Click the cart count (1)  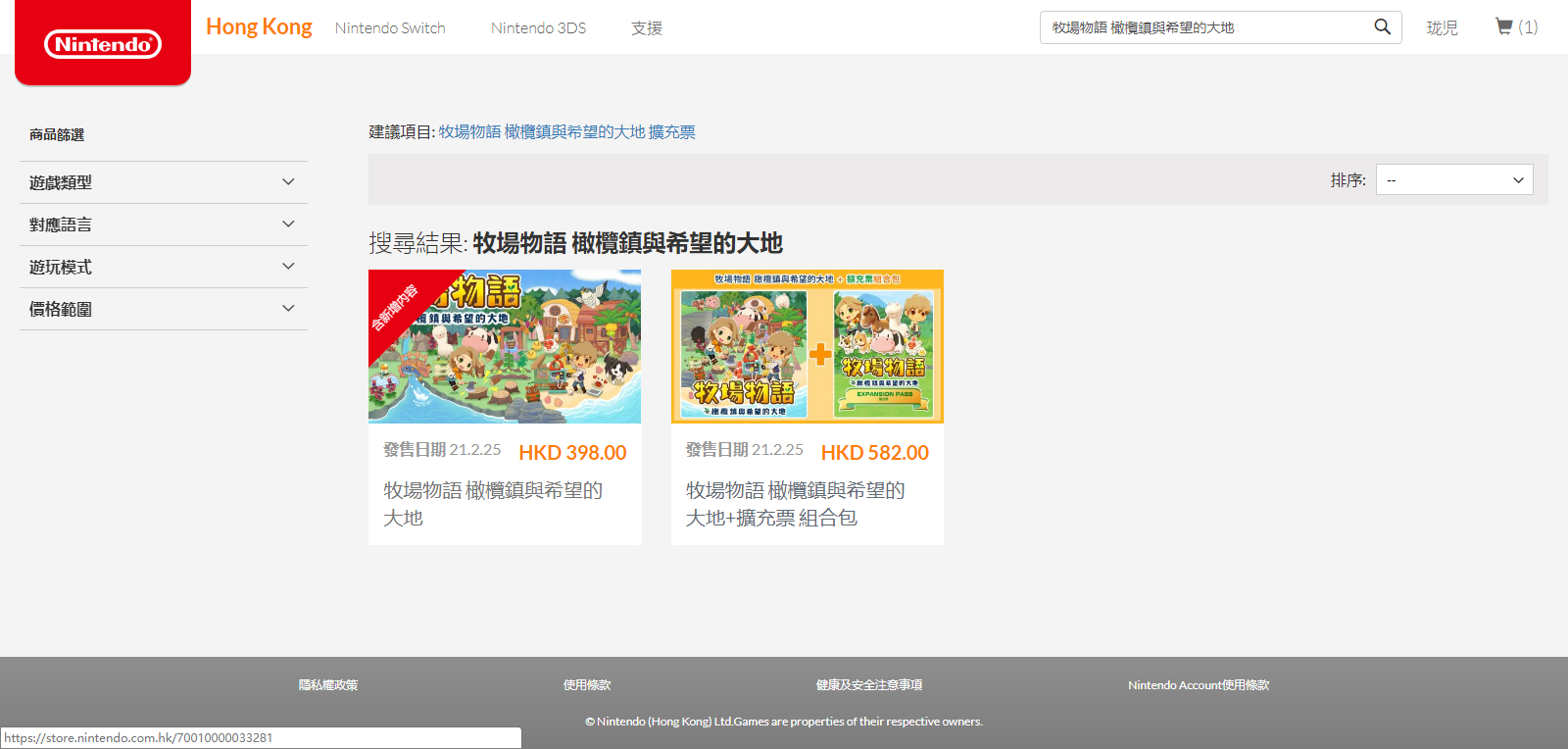(x=1528, y=27)
